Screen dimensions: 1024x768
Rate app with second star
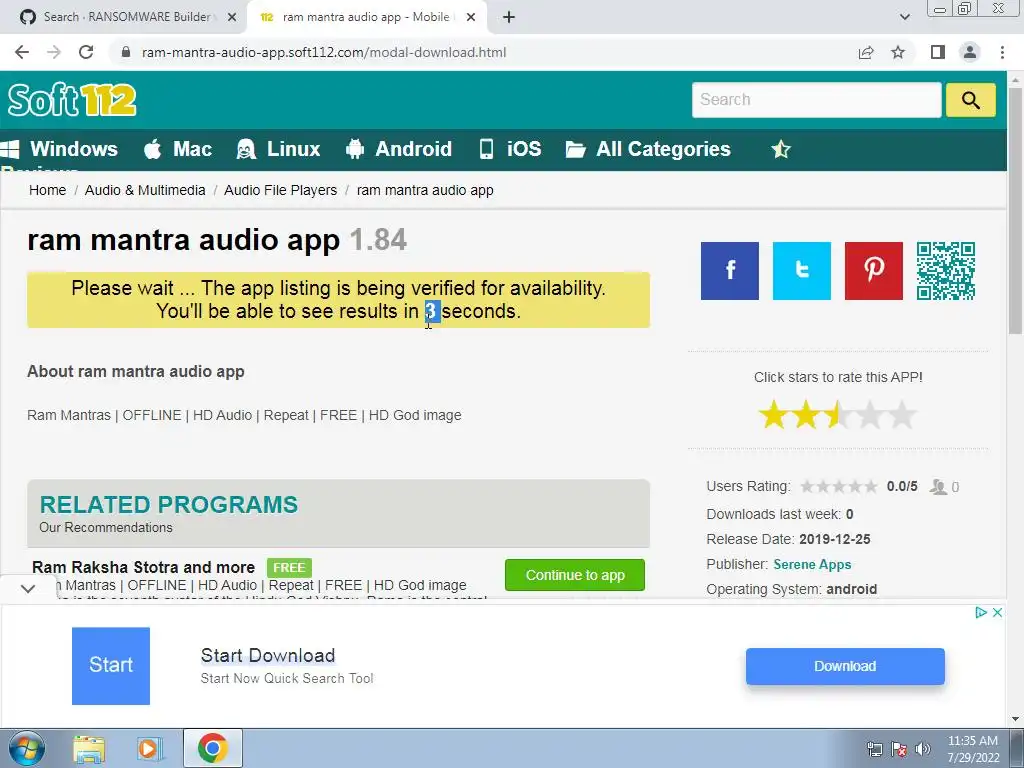(806, 415)
